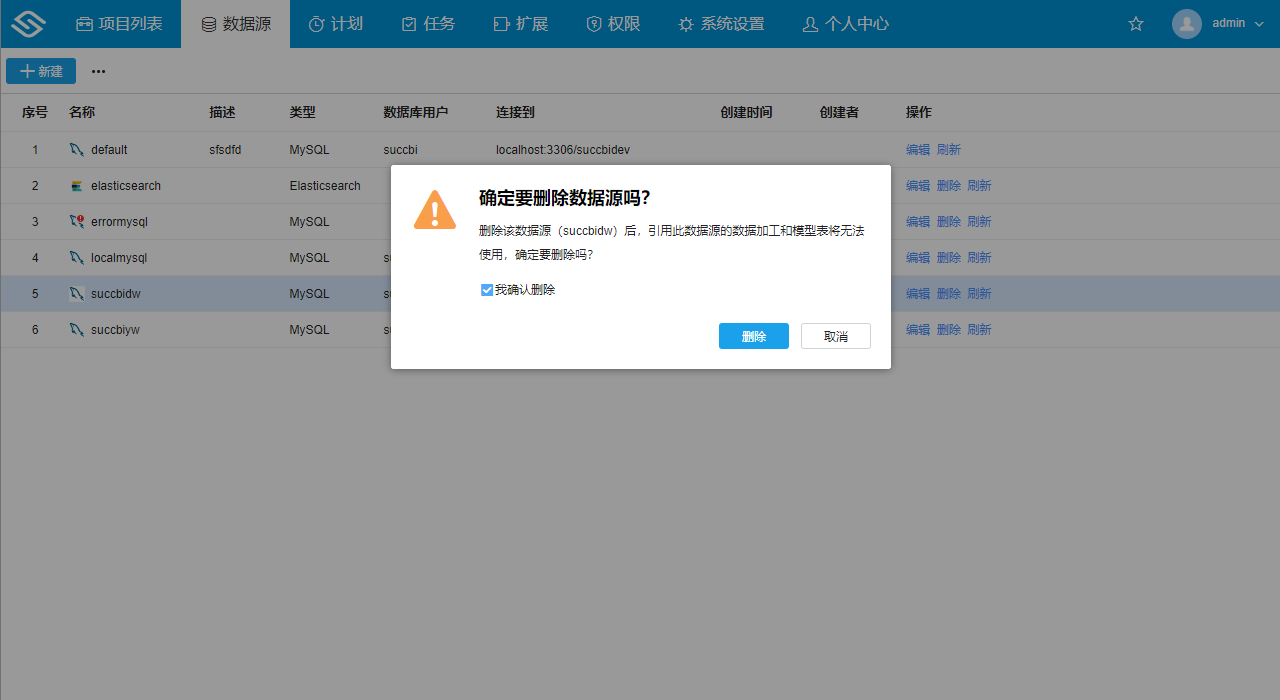Click the Succbi logo icon at top left
The image size is (1280, 700).
tap(27, 23)
